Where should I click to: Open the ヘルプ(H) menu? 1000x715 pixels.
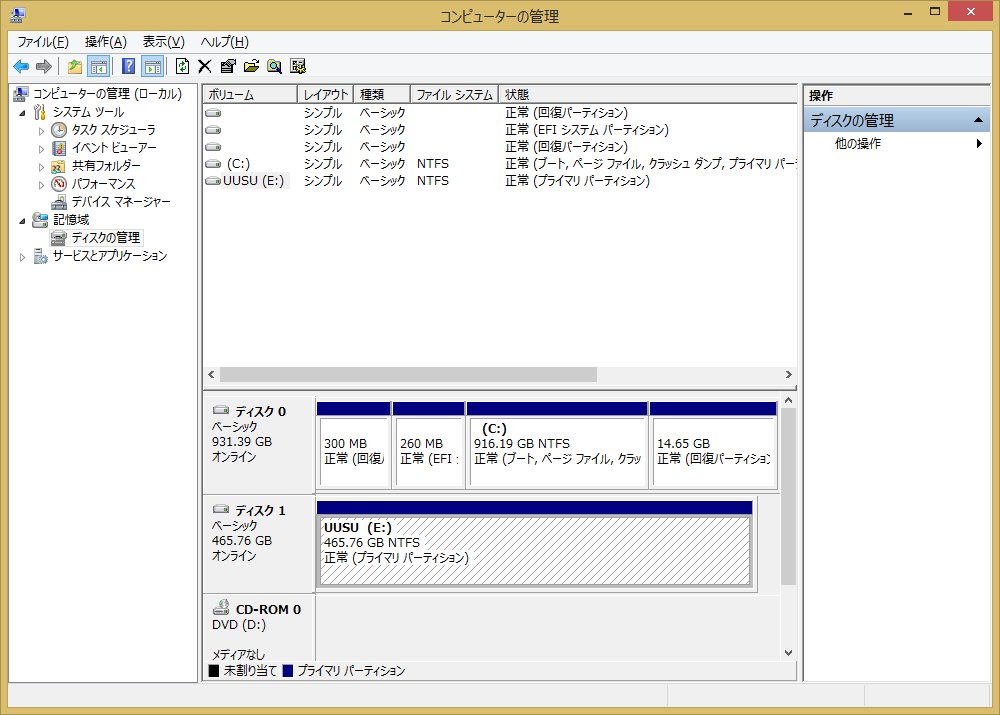click(224, 42)
